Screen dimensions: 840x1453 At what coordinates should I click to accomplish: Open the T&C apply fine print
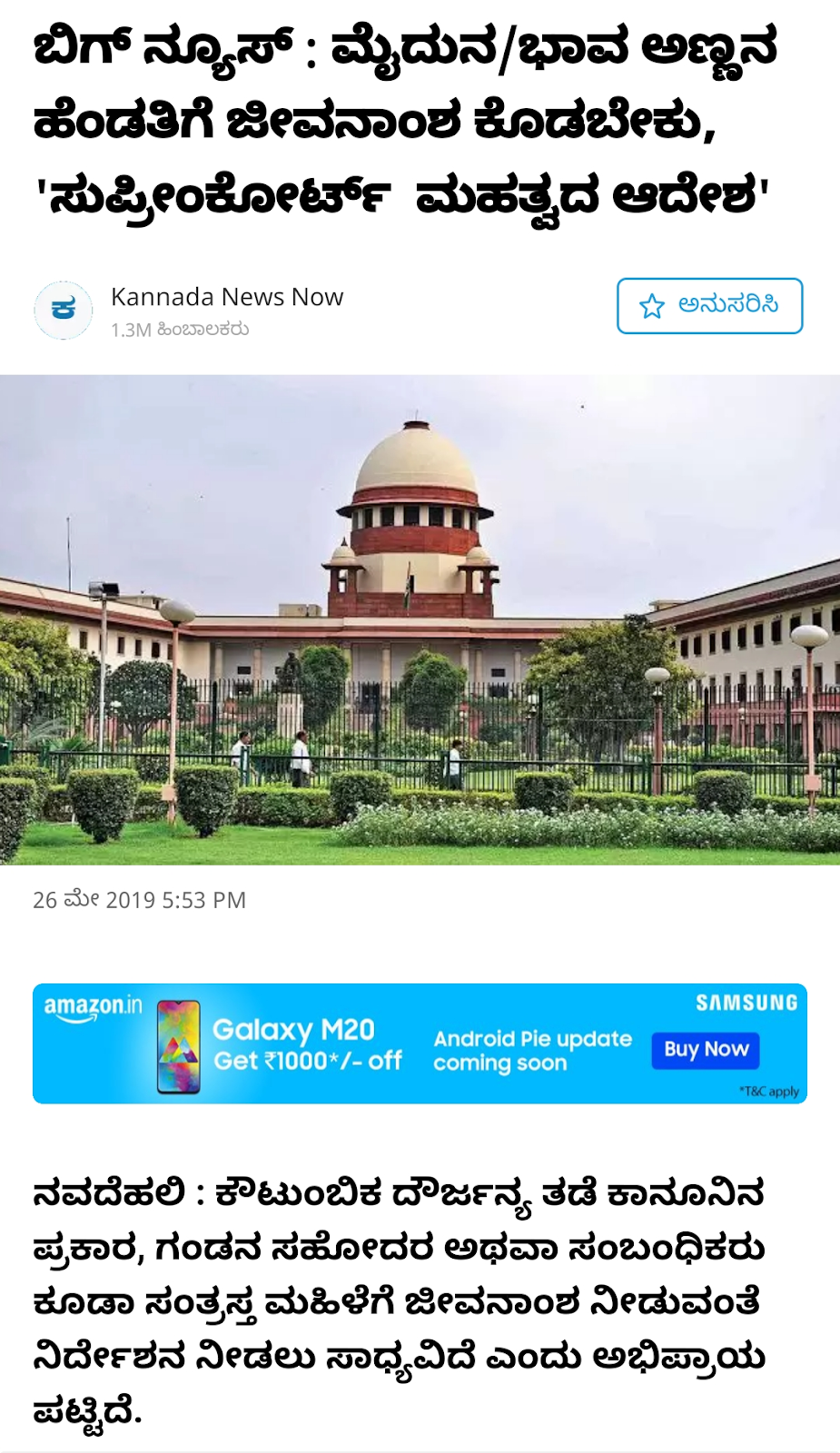[769, 1091]
